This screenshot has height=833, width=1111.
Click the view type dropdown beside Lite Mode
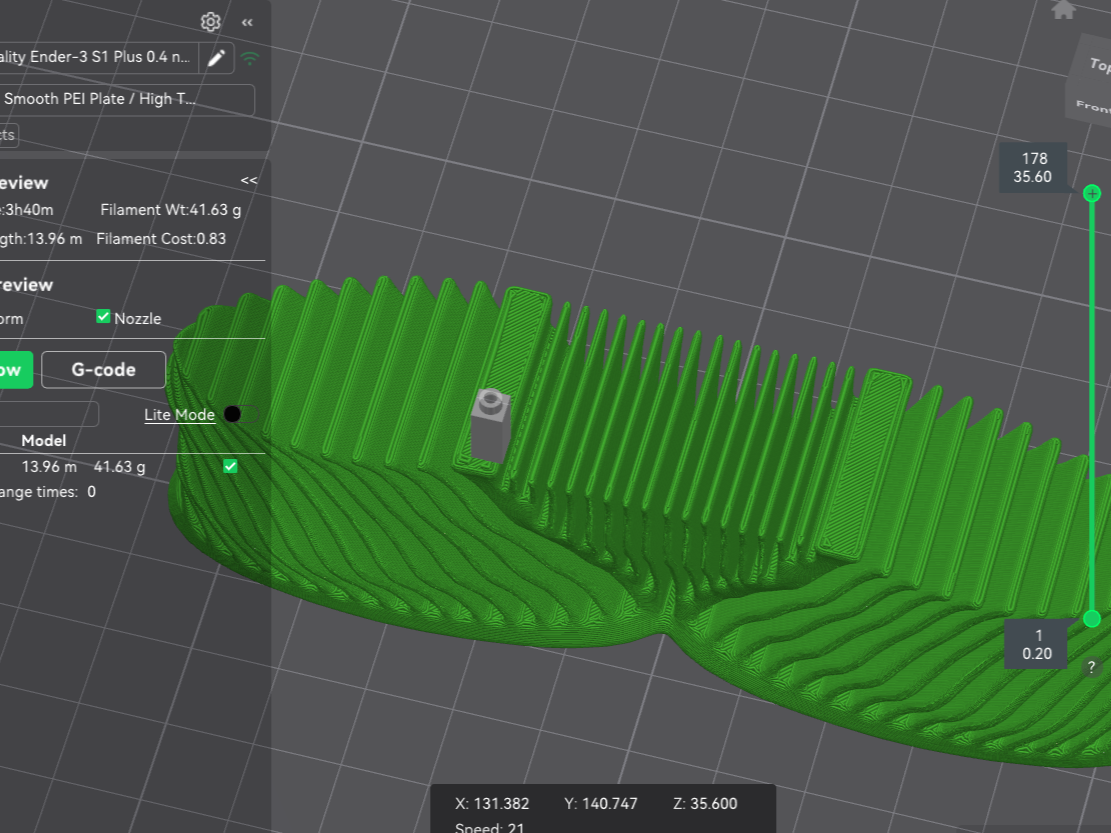(x=48, y=414)
